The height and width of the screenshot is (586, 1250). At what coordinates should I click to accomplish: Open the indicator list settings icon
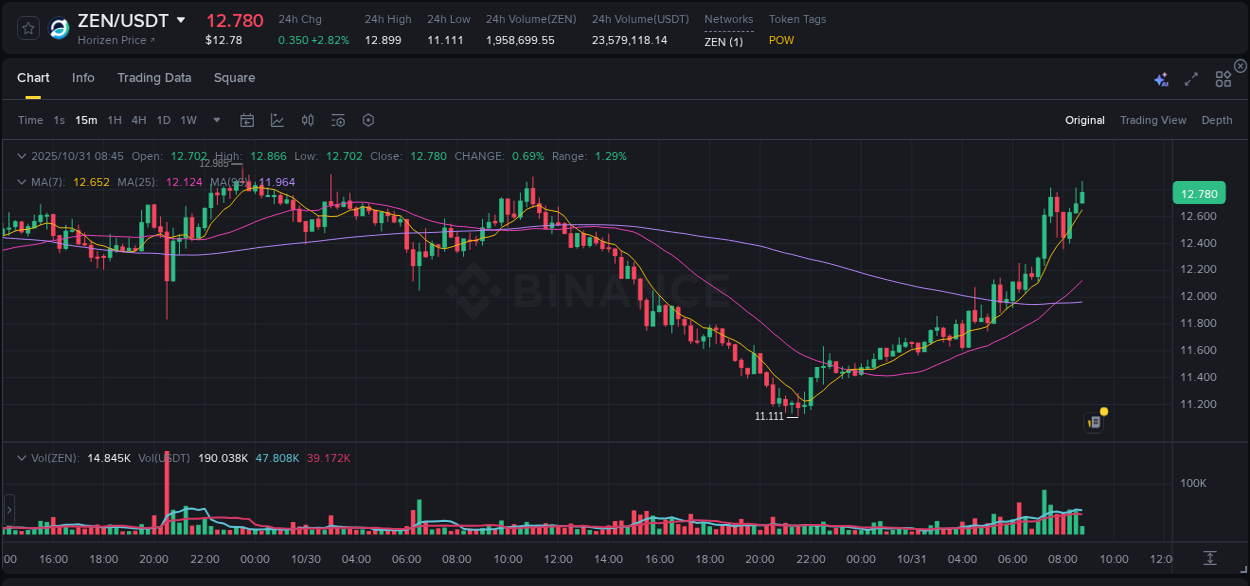point(337,120)
